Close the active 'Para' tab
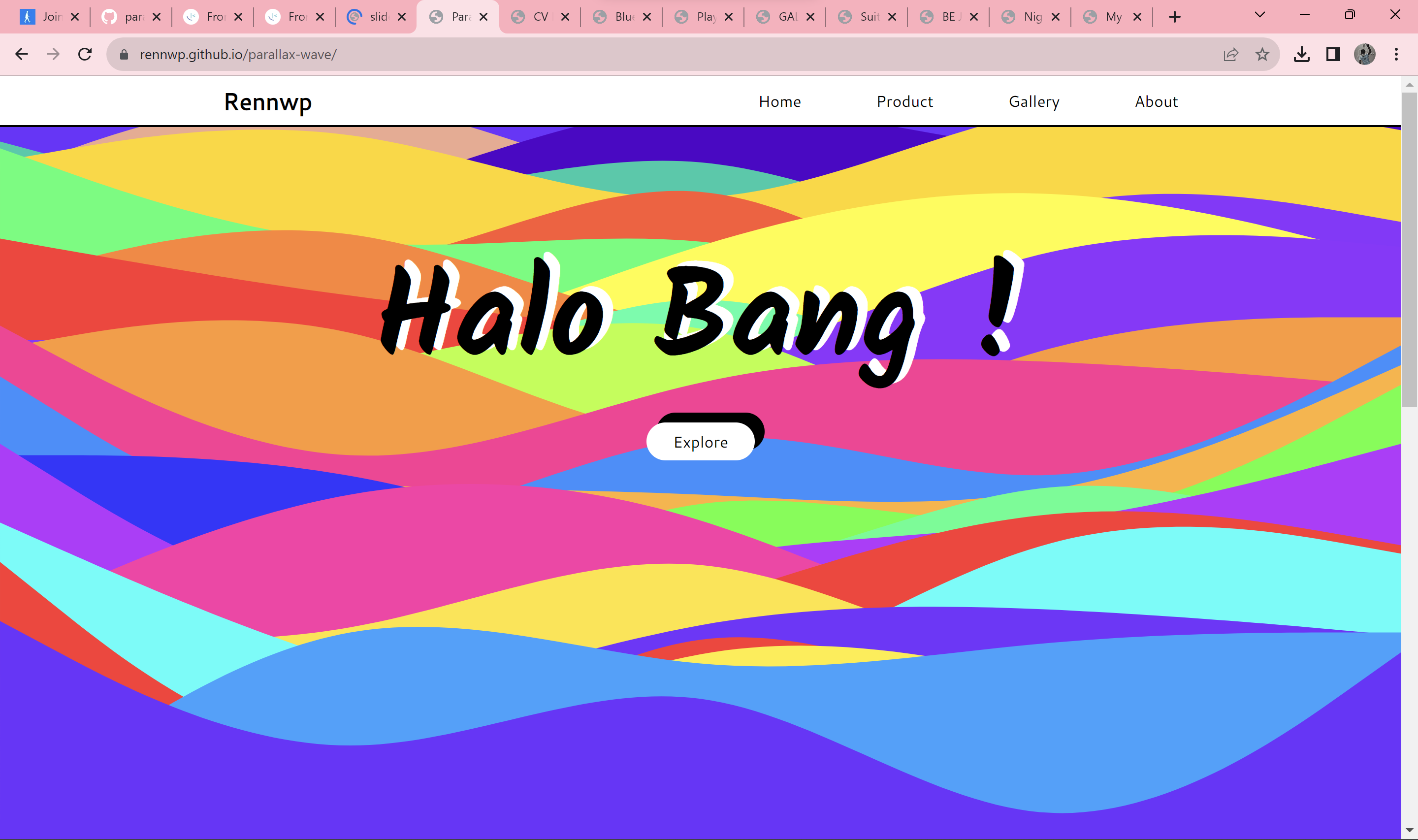This screenshot has height=840, width=1418. point(483,17)
